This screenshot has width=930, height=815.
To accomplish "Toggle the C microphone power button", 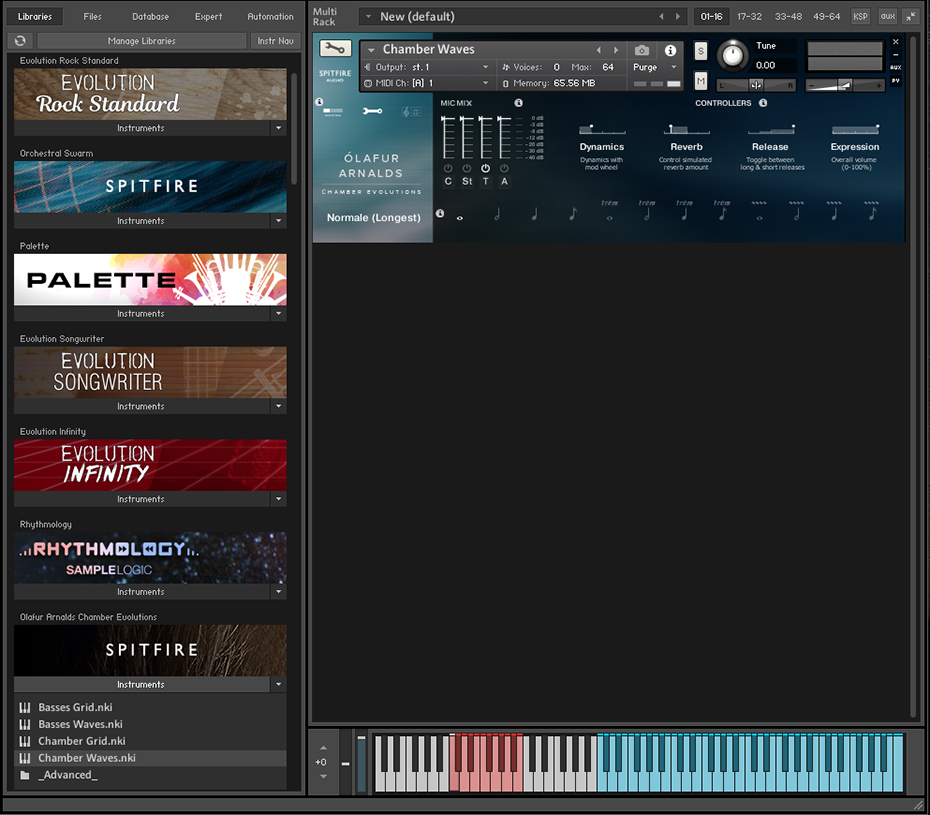I will 448,168.
